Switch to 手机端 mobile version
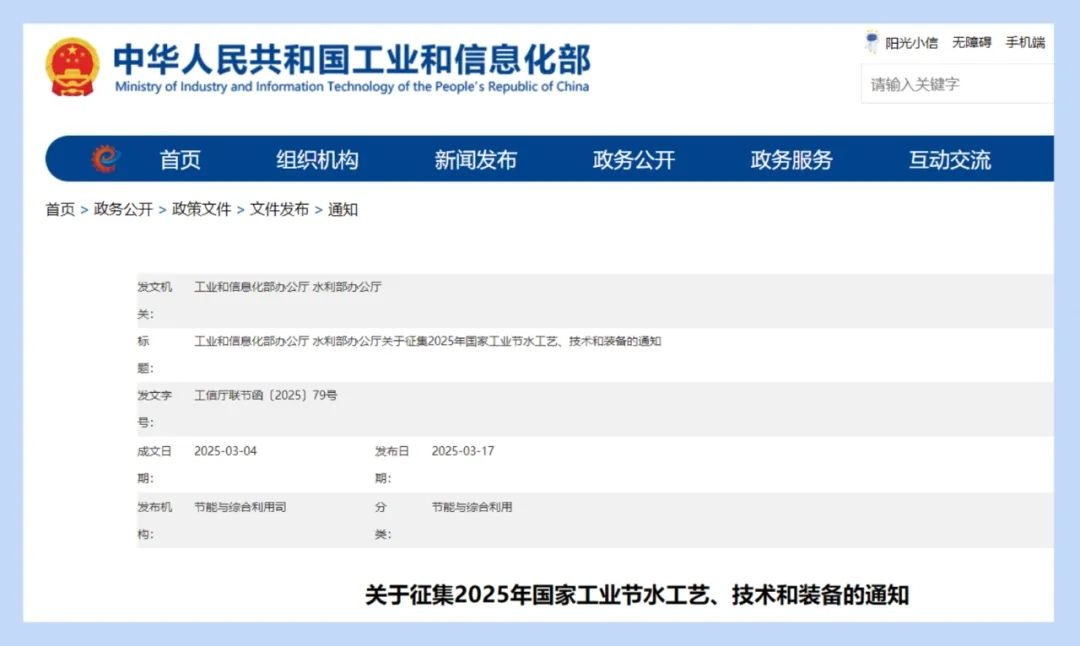 point(1025,43)
